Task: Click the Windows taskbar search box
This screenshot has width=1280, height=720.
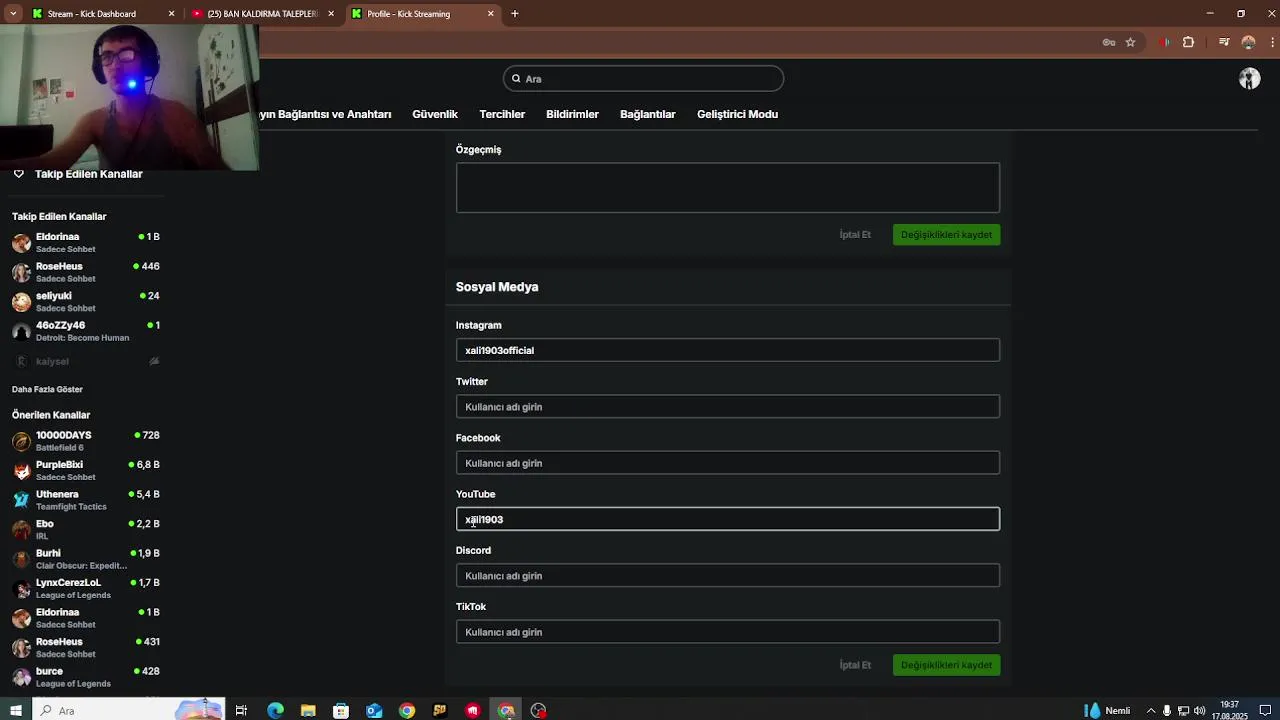Action: pos(128,711)
